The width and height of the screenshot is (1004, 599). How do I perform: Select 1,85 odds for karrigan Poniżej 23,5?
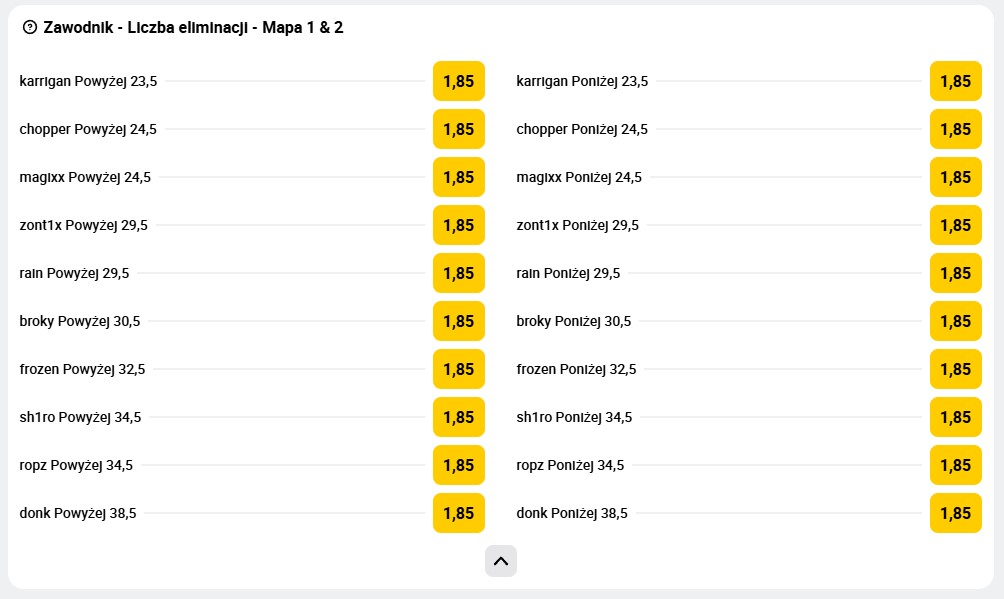click(x=955, y=81)
